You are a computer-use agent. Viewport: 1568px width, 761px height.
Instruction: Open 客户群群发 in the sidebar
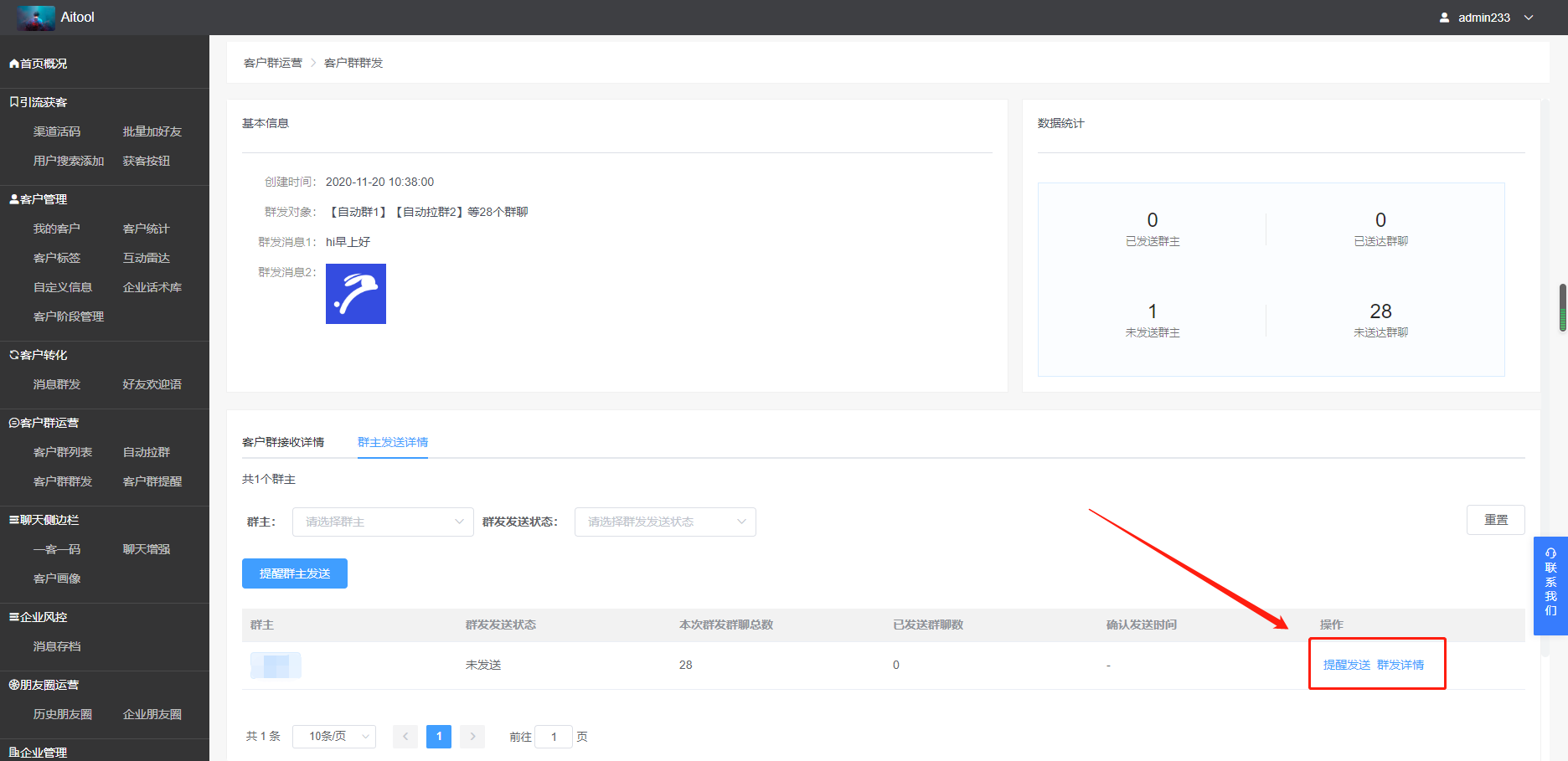63,481
